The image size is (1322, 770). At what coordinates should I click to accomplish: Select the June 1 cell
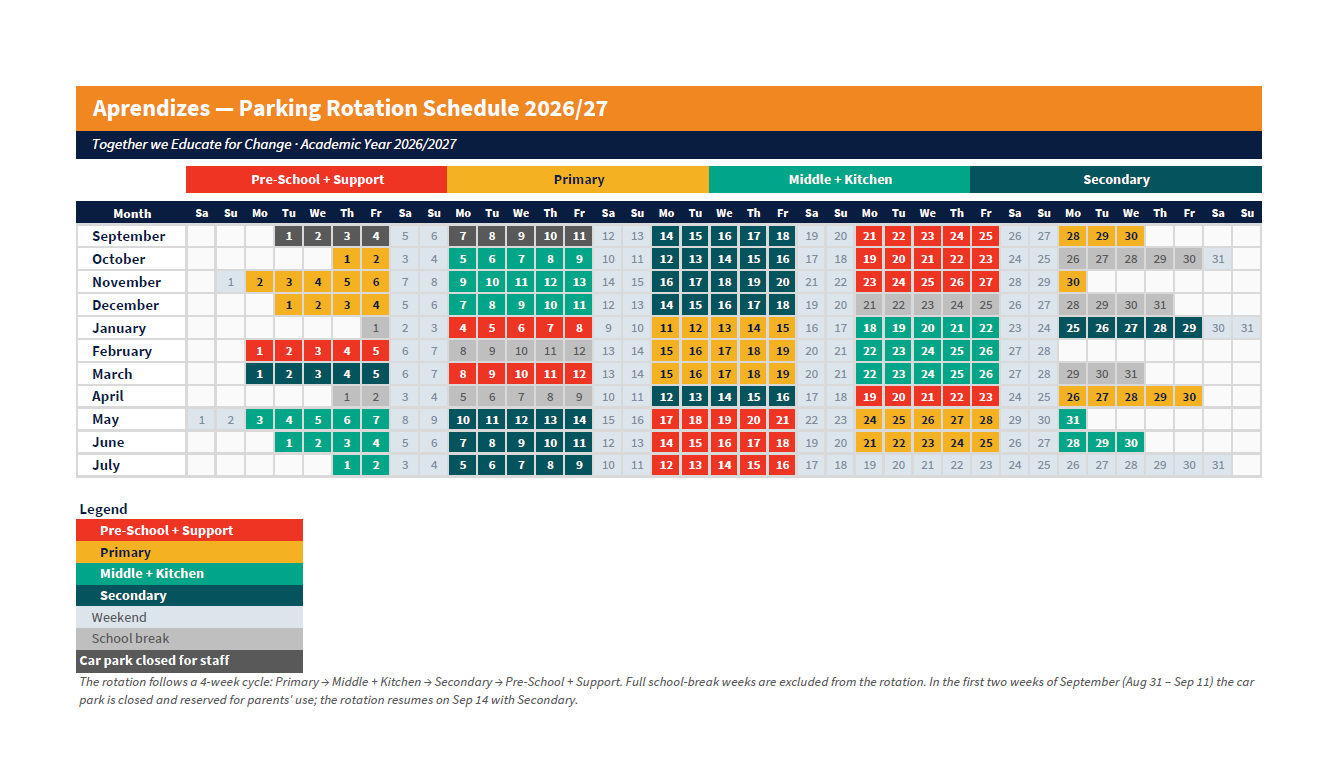pyautogui.click(x=289, y=442)
